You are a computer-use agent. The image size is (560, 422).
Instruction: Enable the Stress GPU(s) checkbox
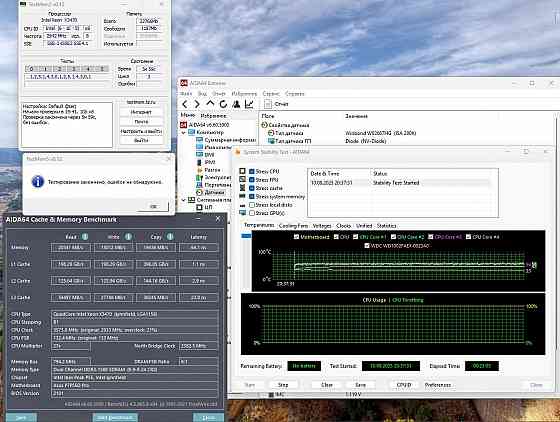252,213
